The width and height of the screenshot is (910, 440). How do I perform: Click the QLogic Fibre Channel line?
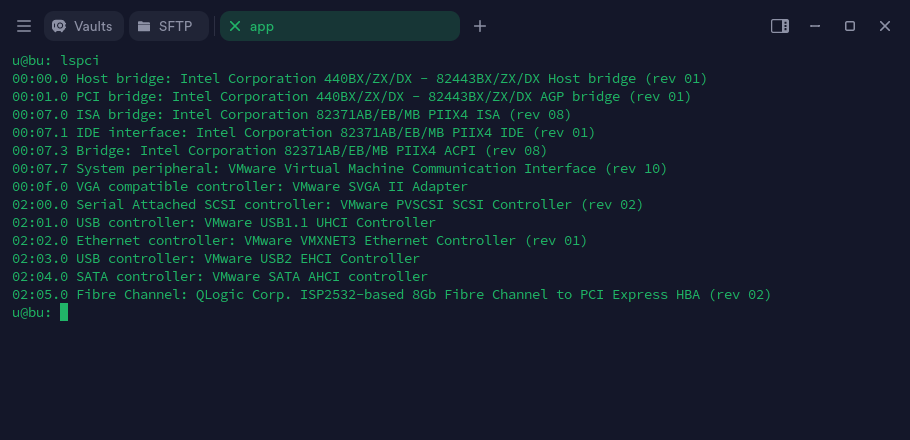point(392,294)
